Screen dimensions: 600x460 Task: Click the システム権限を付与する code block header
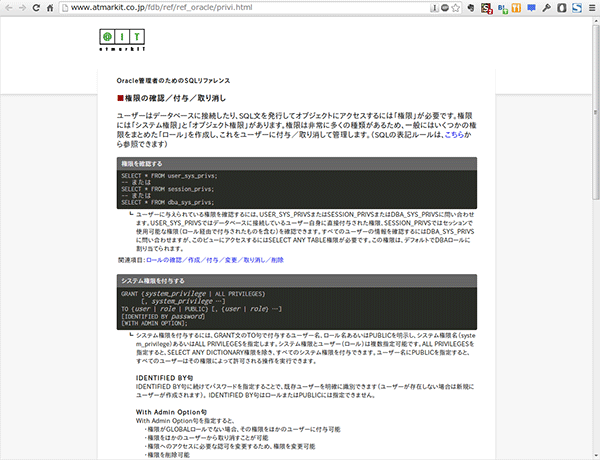coord(297,281)
